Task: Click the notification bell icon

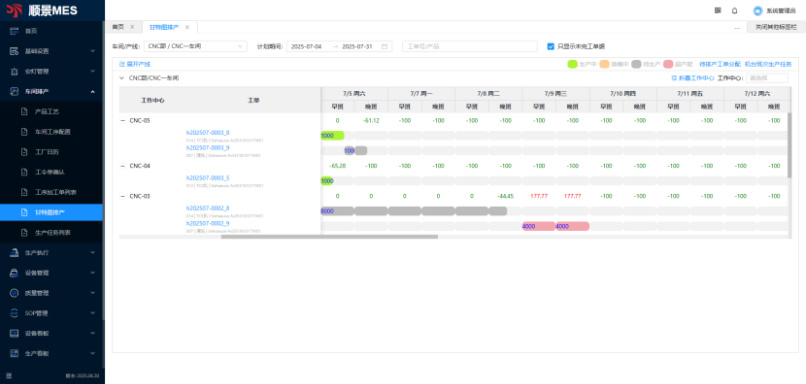Action: [735, 10]
